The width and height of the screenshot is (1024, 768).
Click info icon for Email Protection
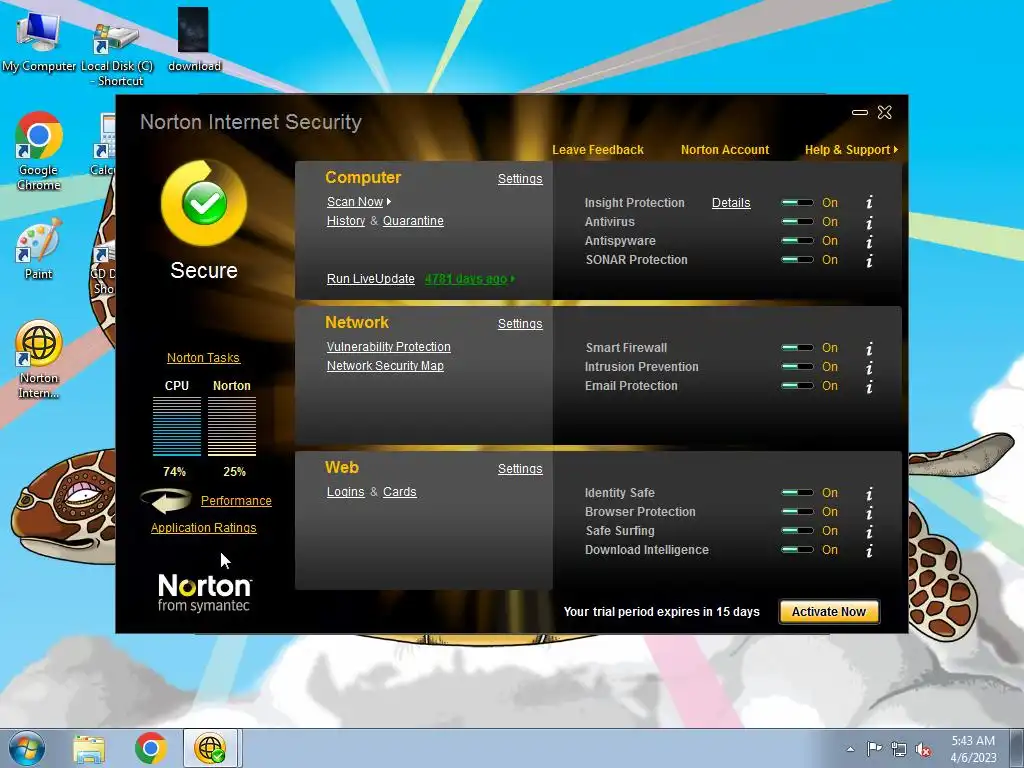click(869, 387)
